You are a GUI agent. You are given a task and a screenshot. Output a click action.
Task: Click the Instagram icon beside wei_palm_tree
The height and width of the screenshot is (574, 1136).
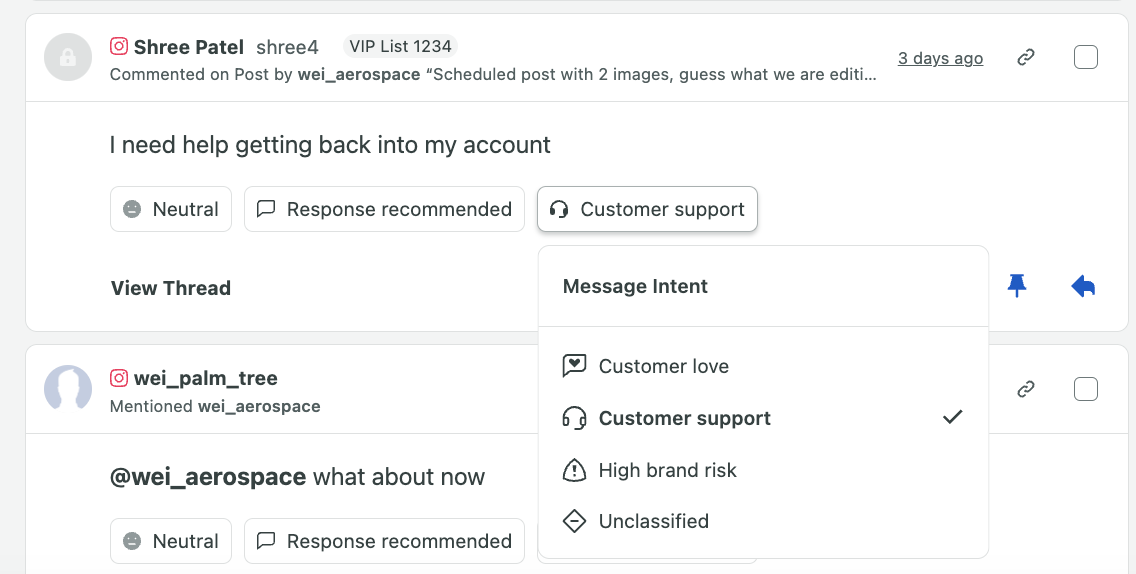coord(119,378)
